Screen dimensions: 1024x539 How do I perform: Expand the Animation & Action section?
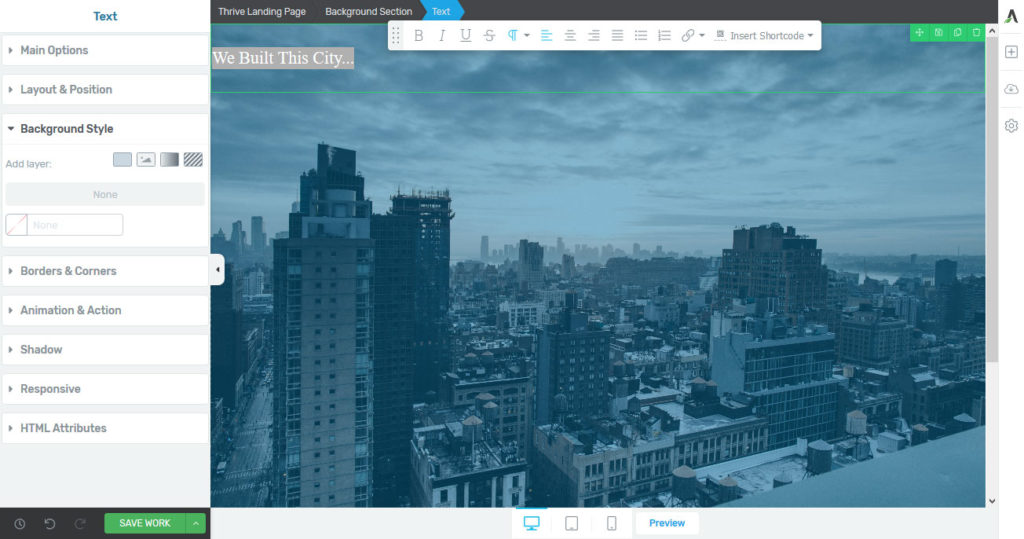pyautogui.click(x=105, y=310)
